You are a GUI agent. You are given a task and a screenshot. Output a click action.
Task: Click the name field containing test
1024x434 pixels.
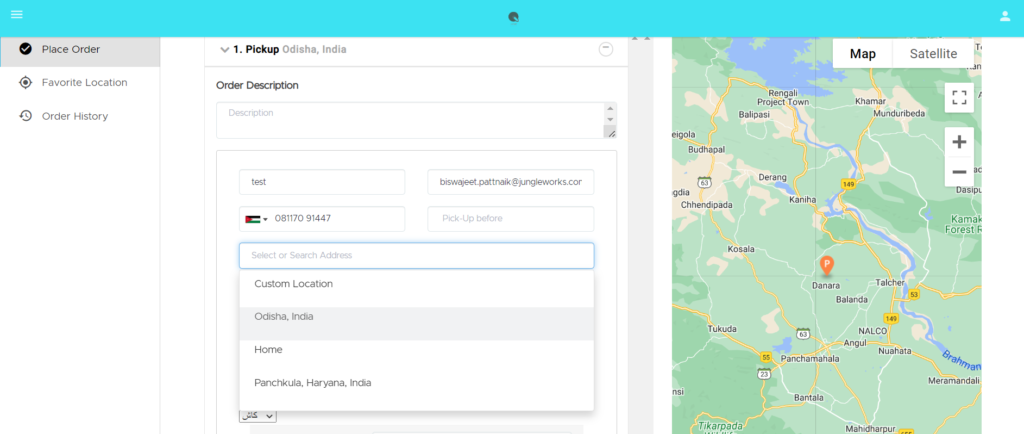coord(322,182)
